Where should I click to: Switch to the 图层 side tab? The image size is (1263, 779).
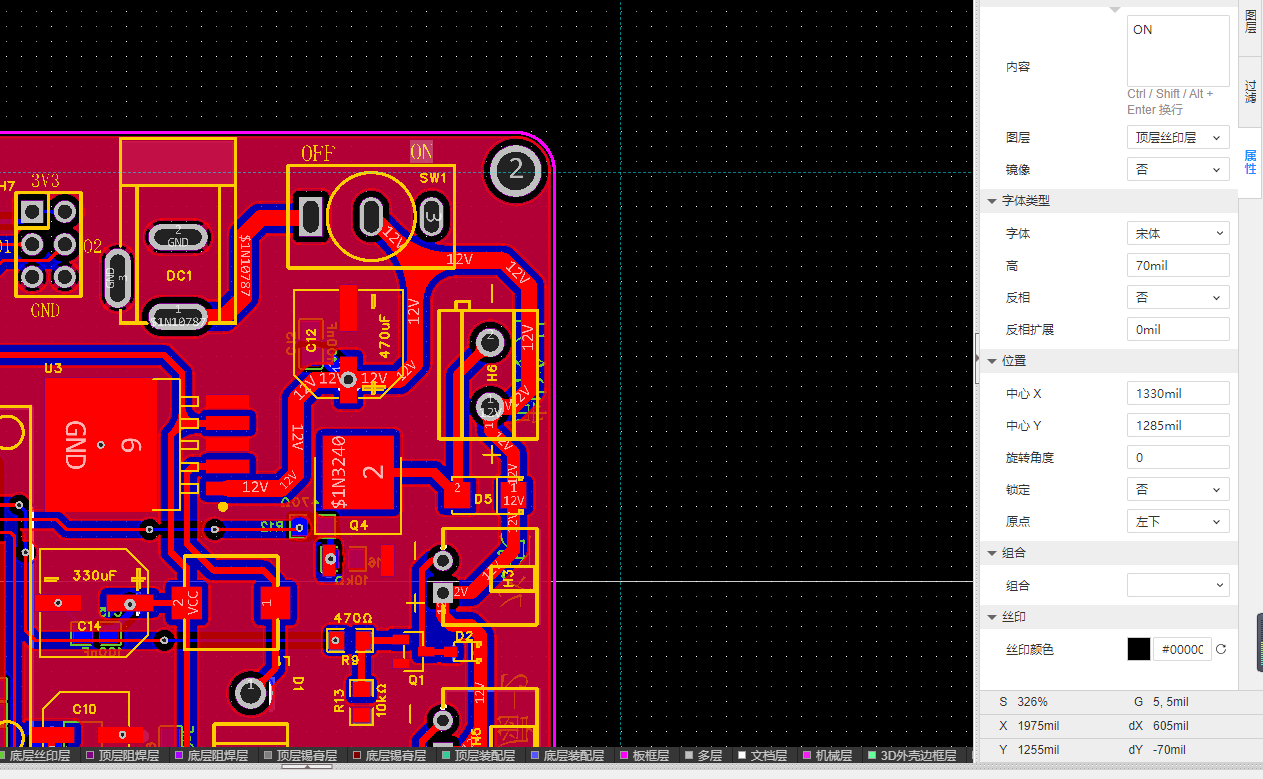[1250, 21]
